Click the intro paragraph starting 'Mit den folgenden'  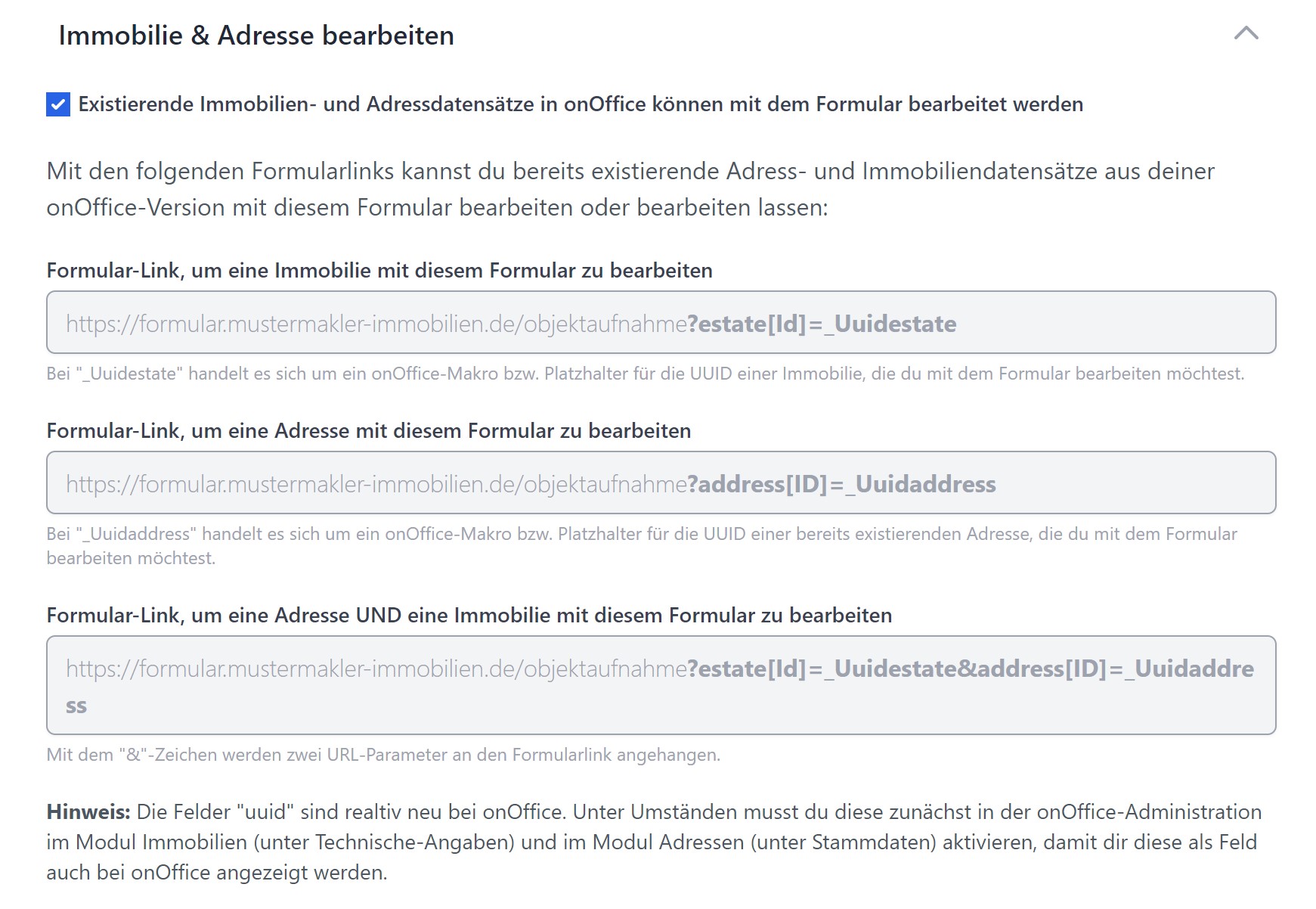pyautogui.click(x=630, y=189)
